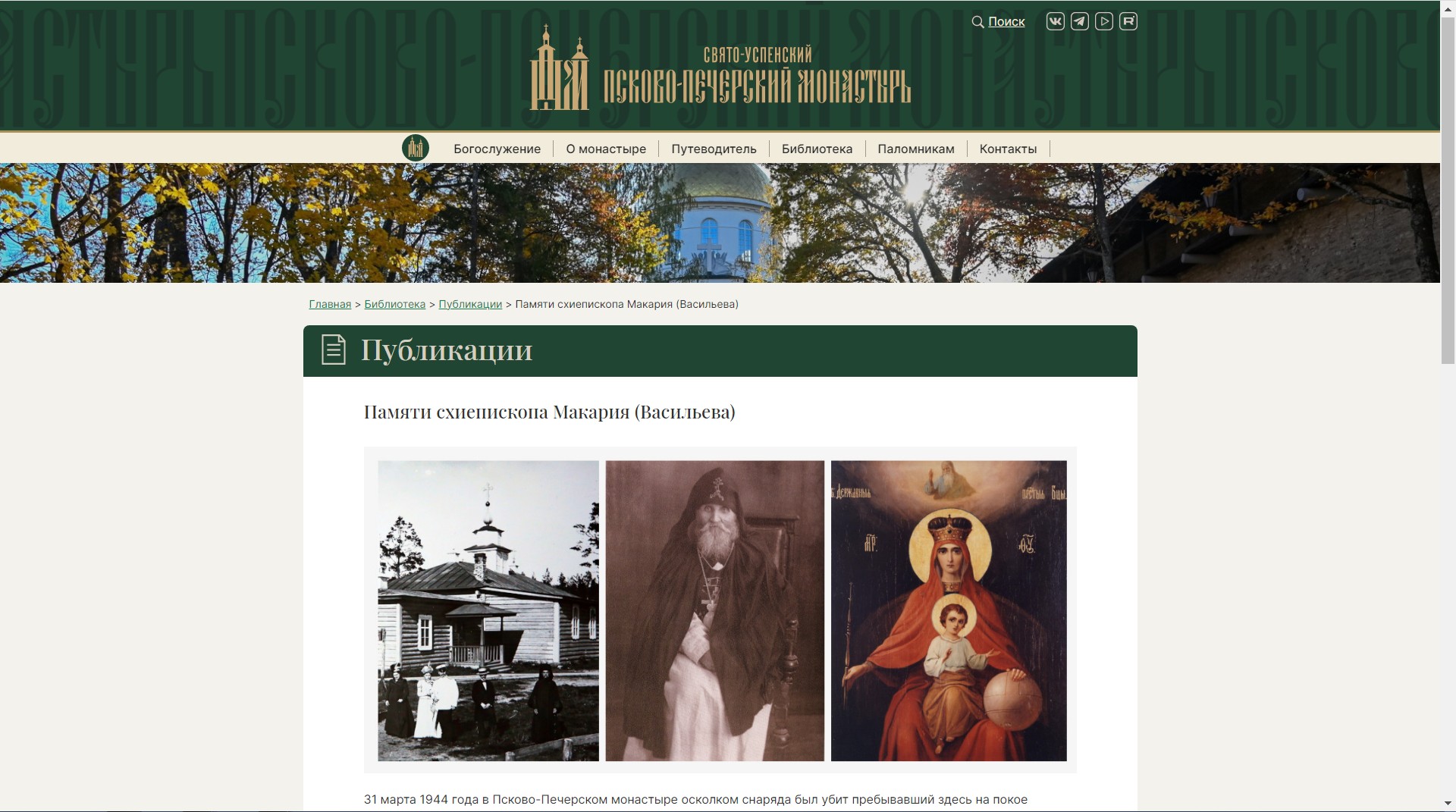Click the search magnifier icon
The height and width of the screenshot is (812, 1456).
pos(977,22)
